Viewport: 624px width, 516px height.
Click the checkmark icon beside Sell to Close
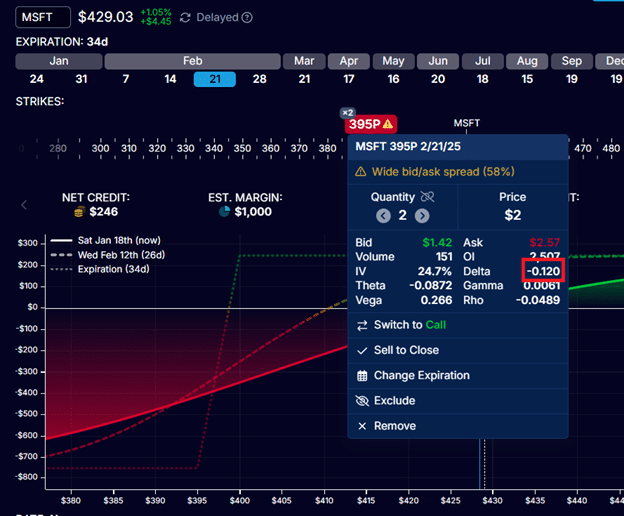click(362, 350)
